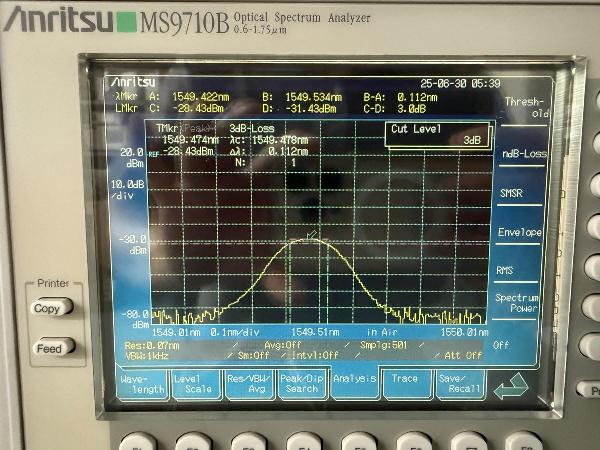Click the Res:0.07nm setting
The width and height of the screenshot is (600, 450).
(x=152, y=346)
